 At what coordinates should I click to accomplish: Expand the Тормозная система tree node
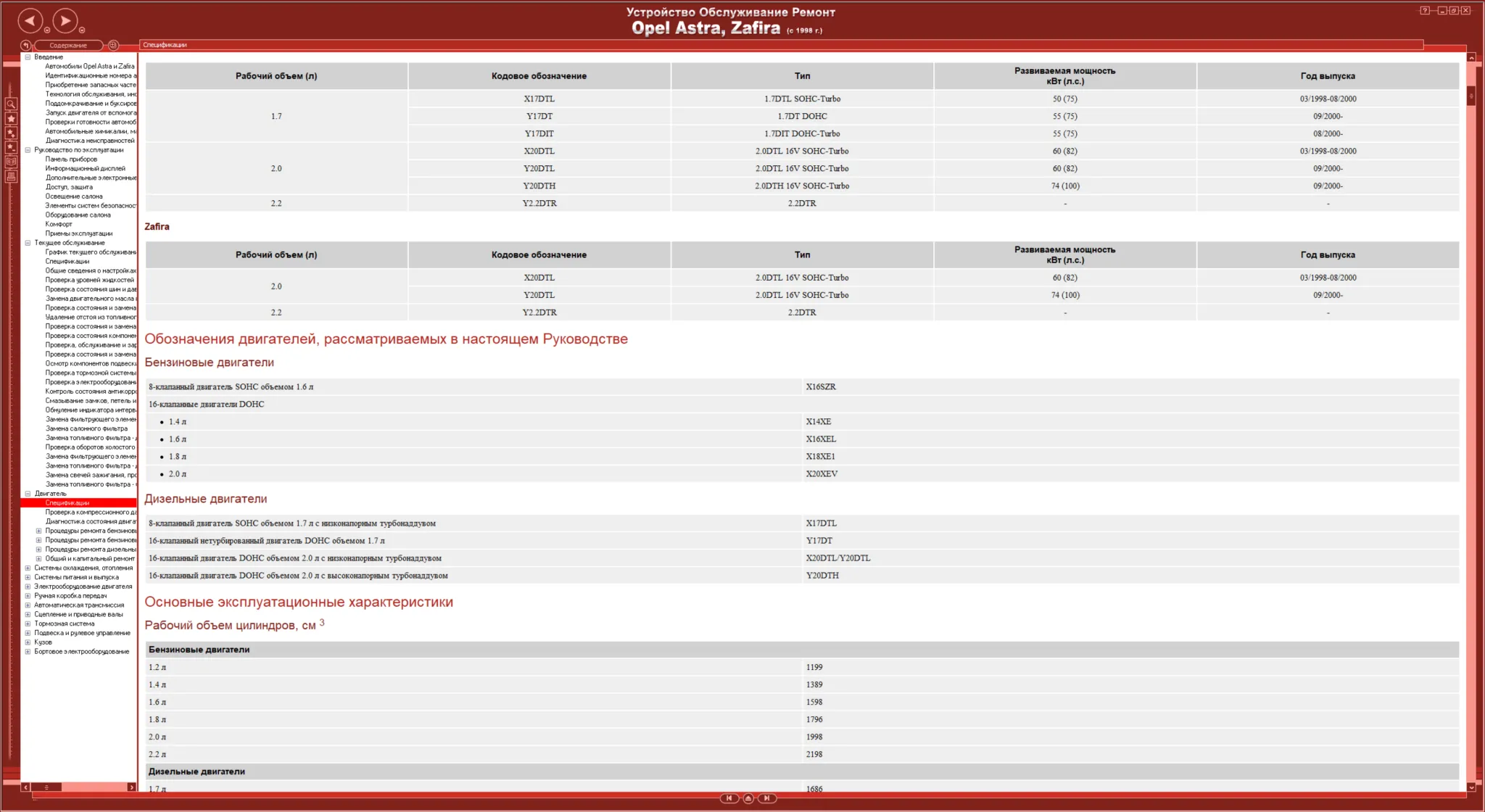(28, 623)
